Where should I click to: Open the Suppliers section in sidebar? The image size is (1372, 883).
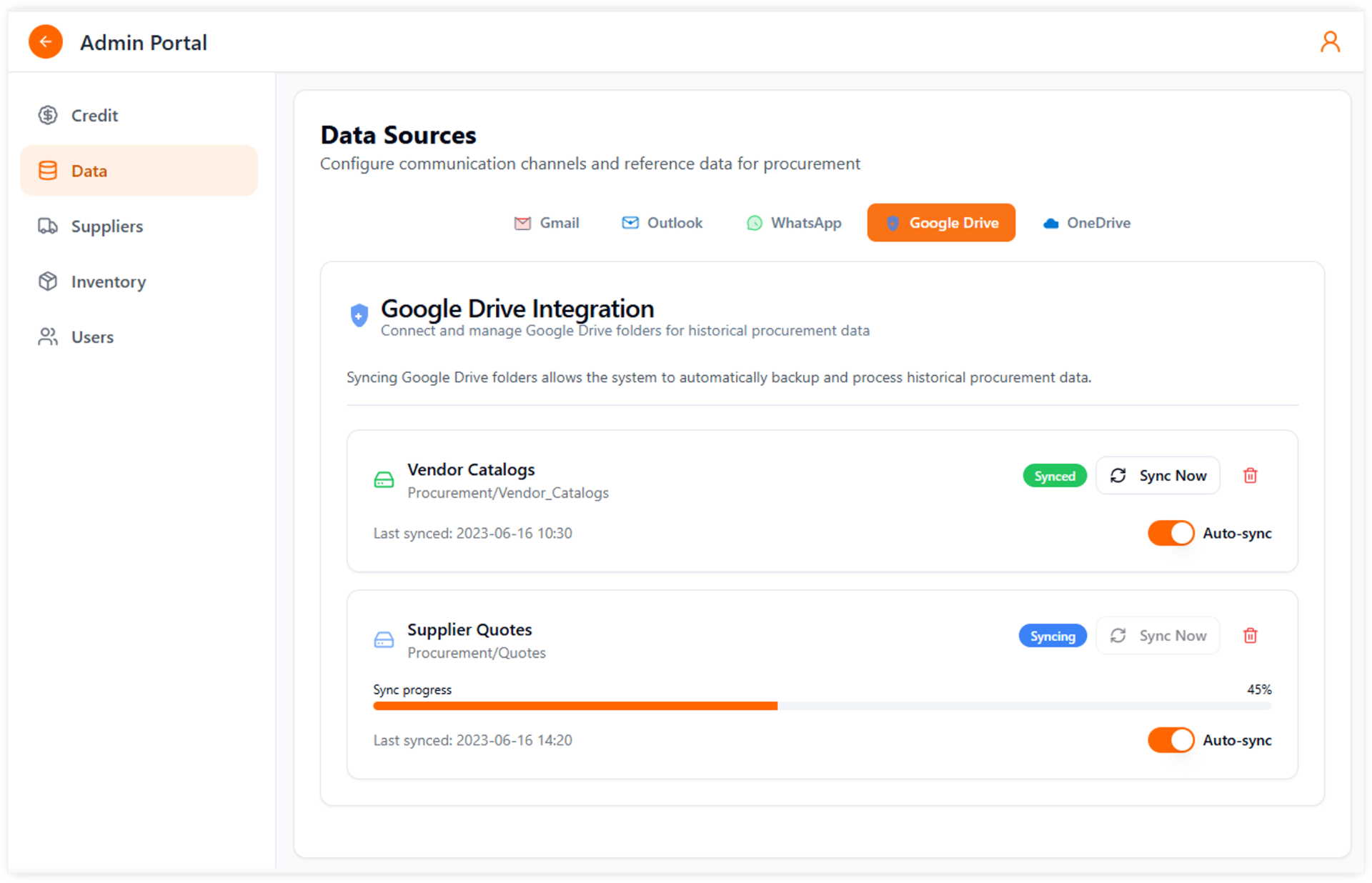(x=106, y=226)
